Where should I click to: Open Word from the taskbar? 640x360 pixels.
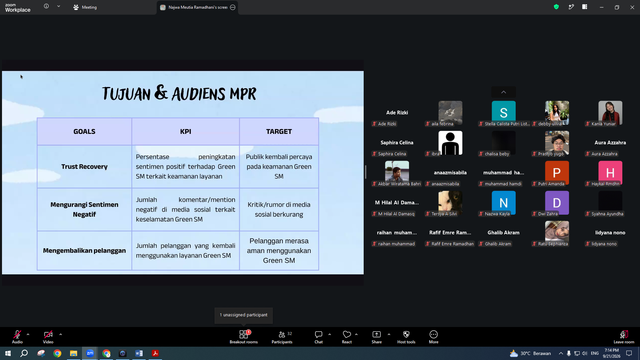pyautogui.click(x=139, y=353)
